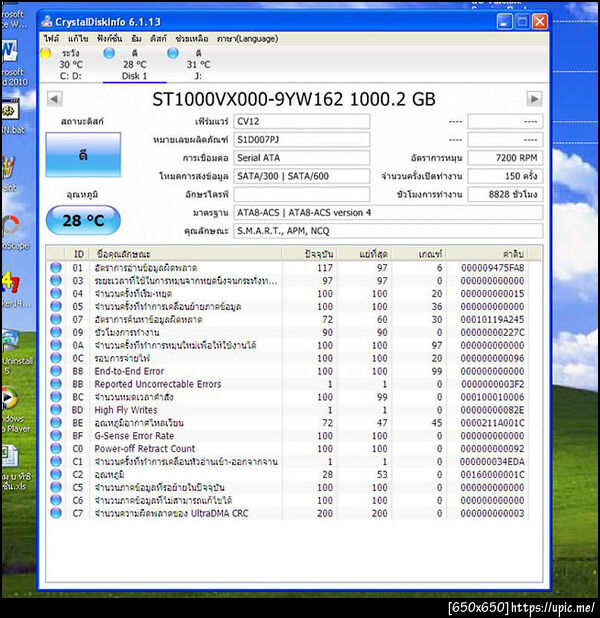The height and width of the screenshot is (618, 600).
Task: Open the fifth (Disk) menu
Action: click(x=158, y=39)
